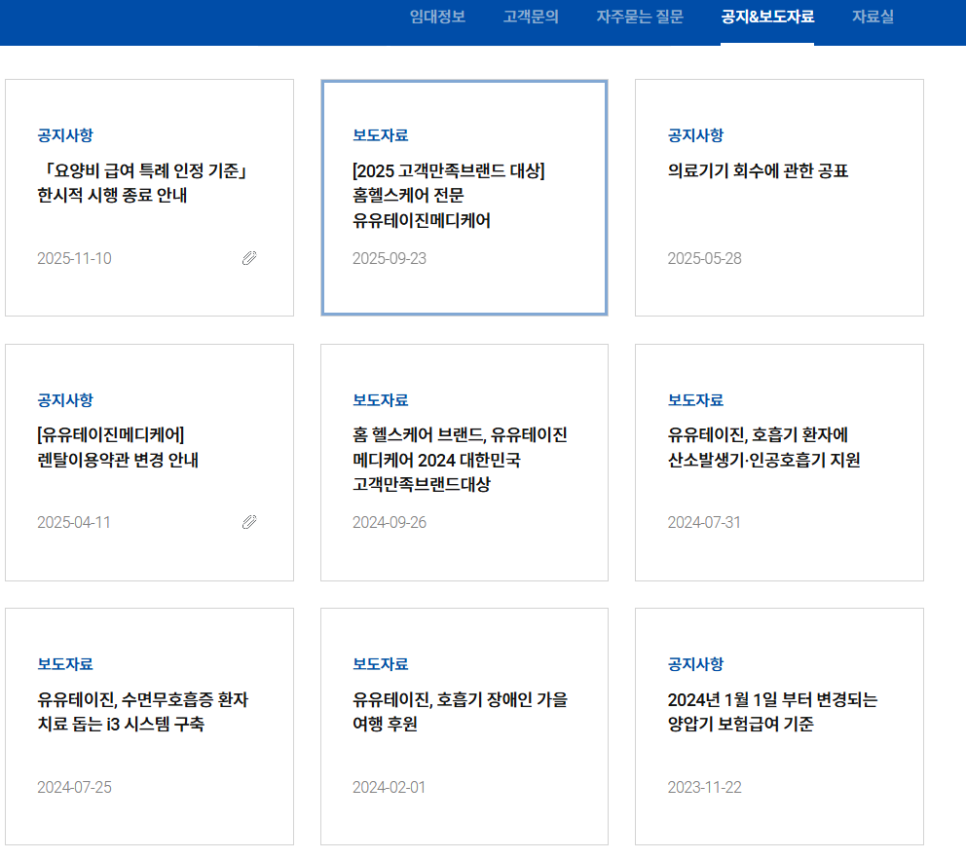Image resolution: width=966 pixels, height=859 pixels.
Task: Click the attachment clip icon on 2025-11-10 notice
Action: (x=249, y=258)
